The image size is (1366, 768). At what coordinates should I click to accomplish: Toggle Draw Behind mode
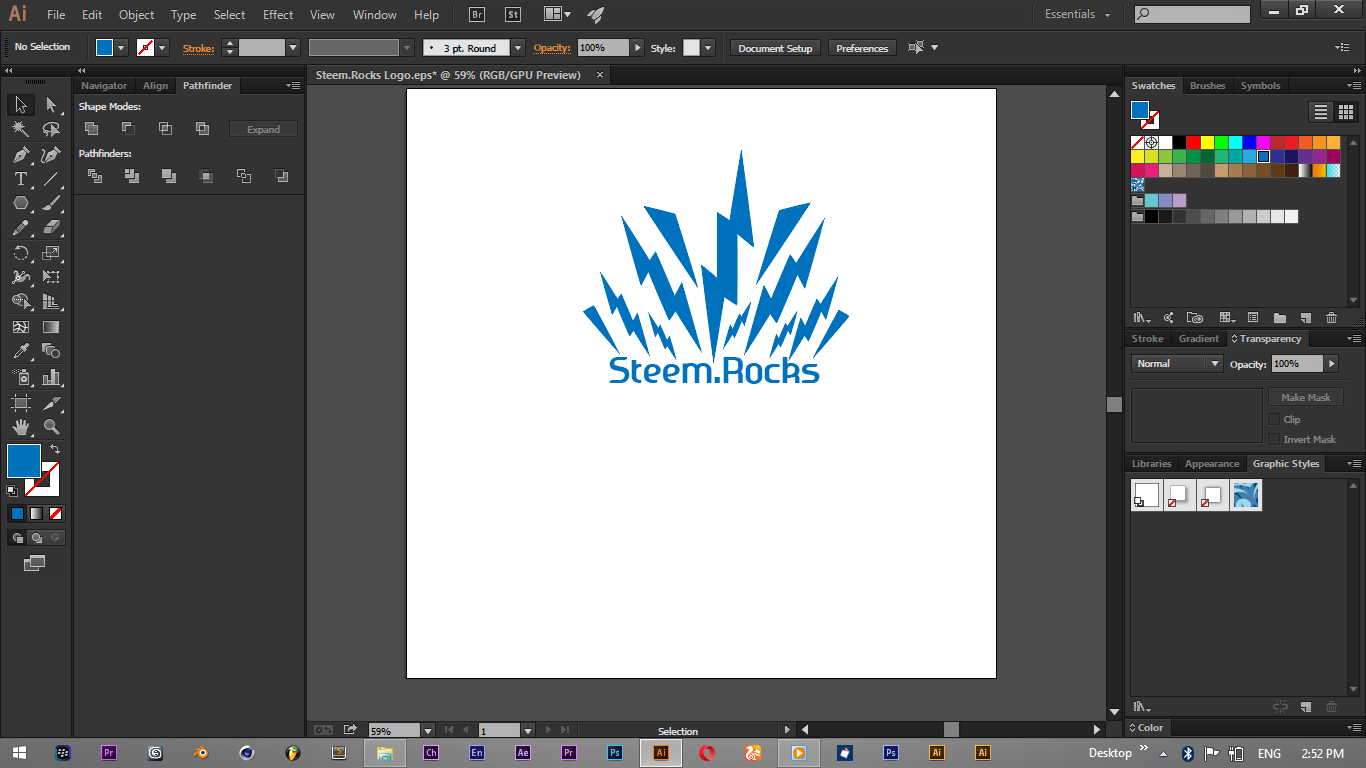point(36,538)
